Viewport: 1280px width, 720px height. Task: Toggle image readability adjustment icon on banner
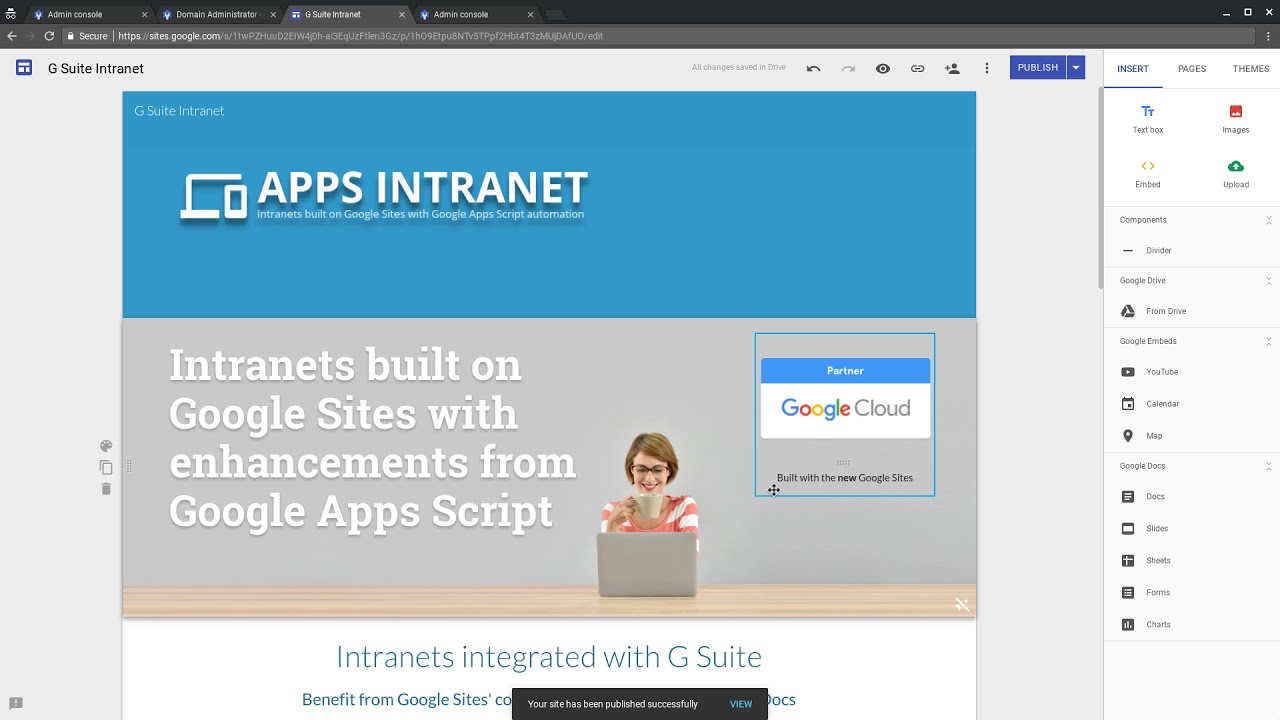click(x=962, y=604)
